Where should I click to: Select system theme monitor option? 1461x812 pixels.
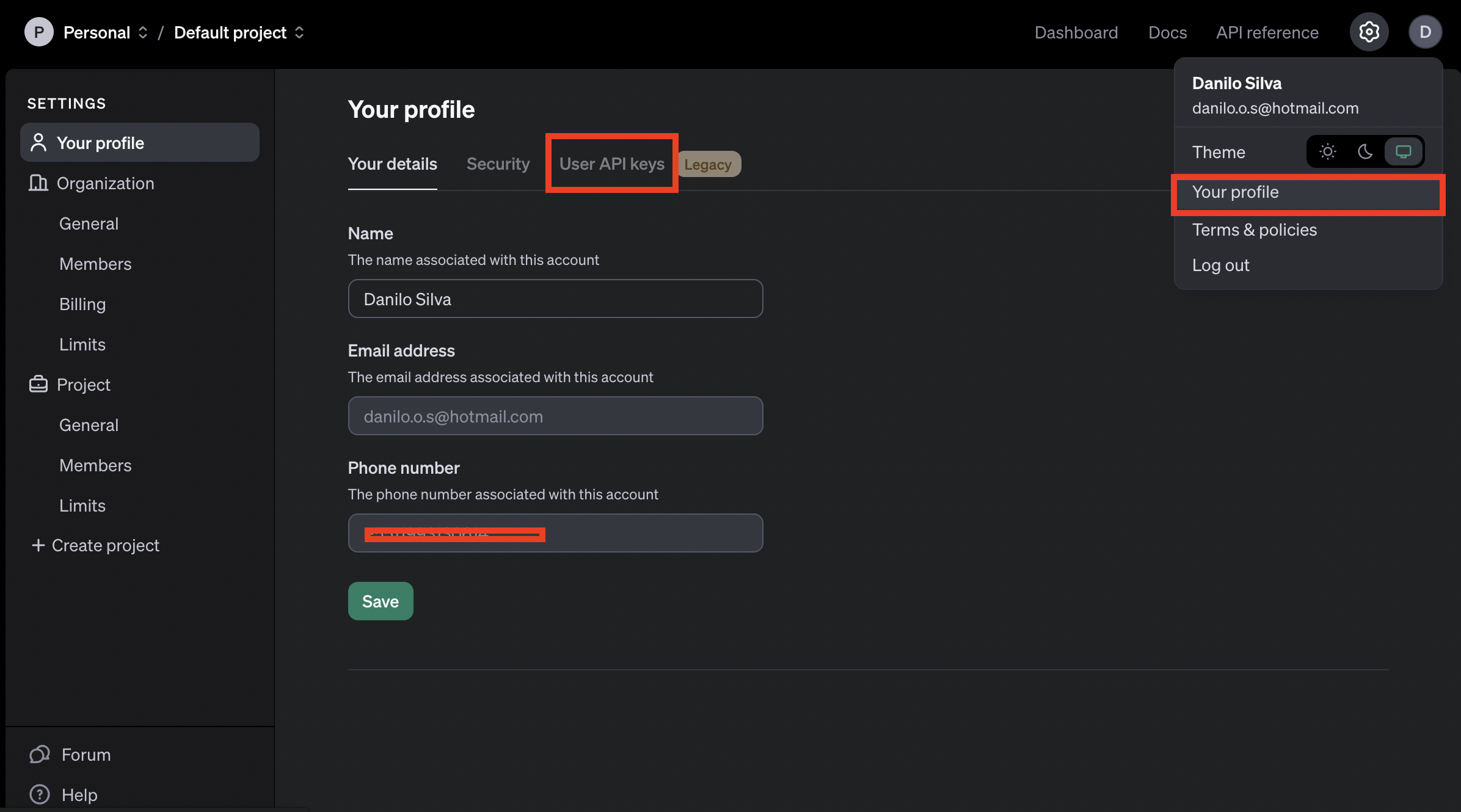1403,151
